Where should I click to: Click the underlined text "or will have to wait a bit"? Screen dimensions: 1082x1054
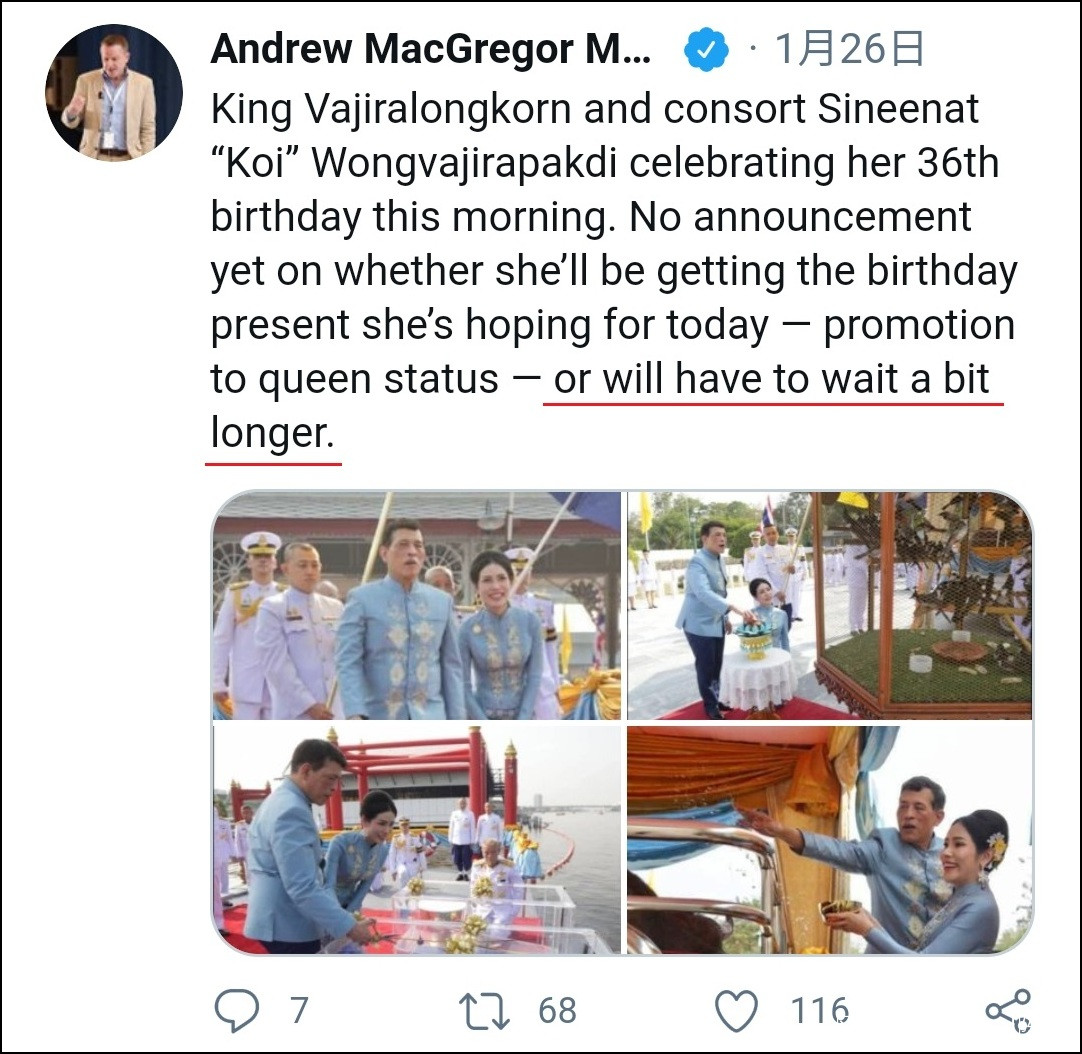click(x=771, y=379)
